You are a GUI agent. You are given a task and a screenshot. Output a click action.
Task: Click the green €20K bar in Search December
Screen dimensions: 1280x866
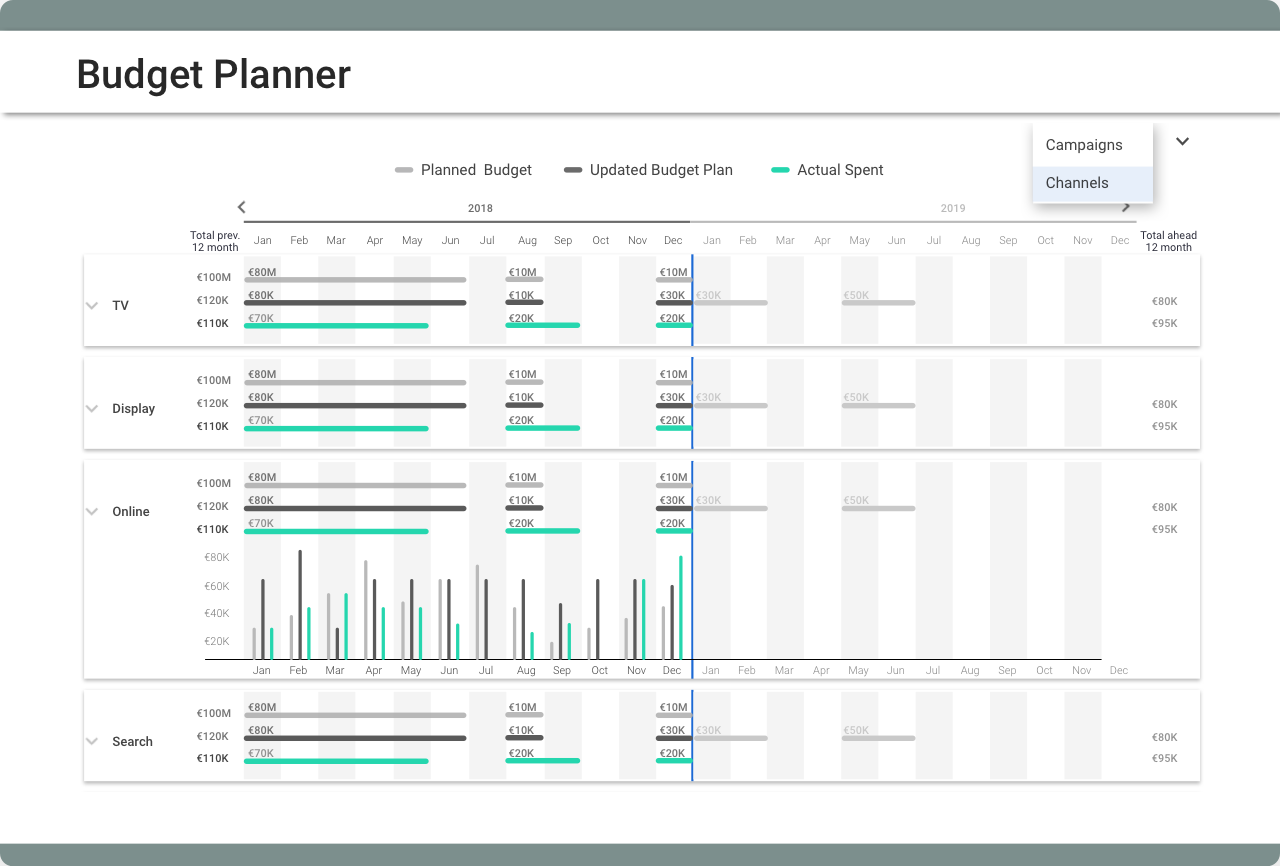click(672, 760)
